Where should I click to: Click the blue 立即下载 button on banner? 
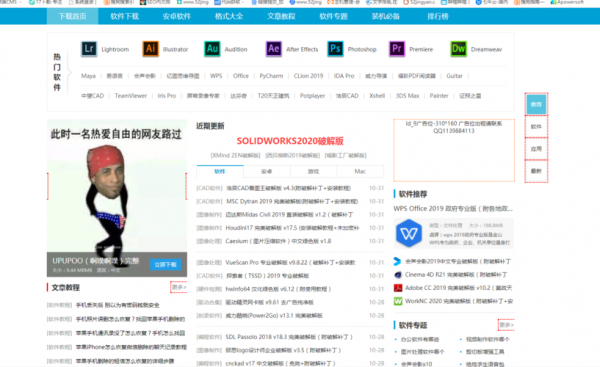(x=166, y=264)
